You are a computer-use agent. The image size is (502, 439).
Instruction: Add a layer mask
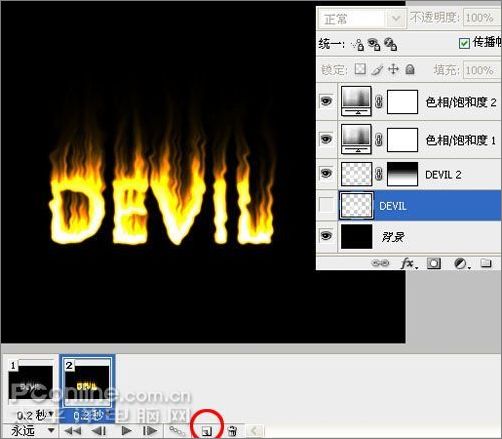434,263
